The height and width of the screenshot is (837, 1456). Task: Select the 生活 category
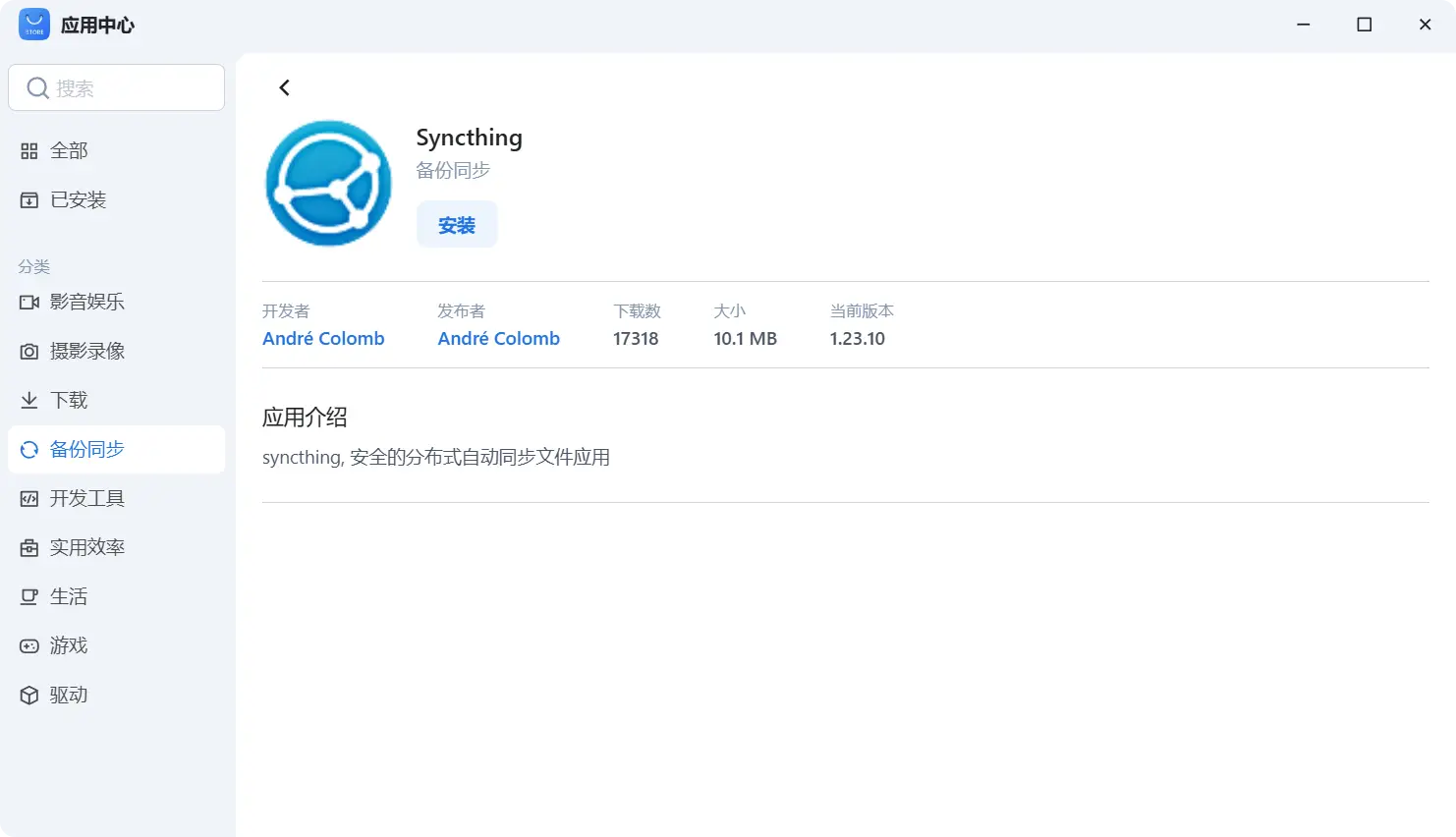[x=116, y=596]
